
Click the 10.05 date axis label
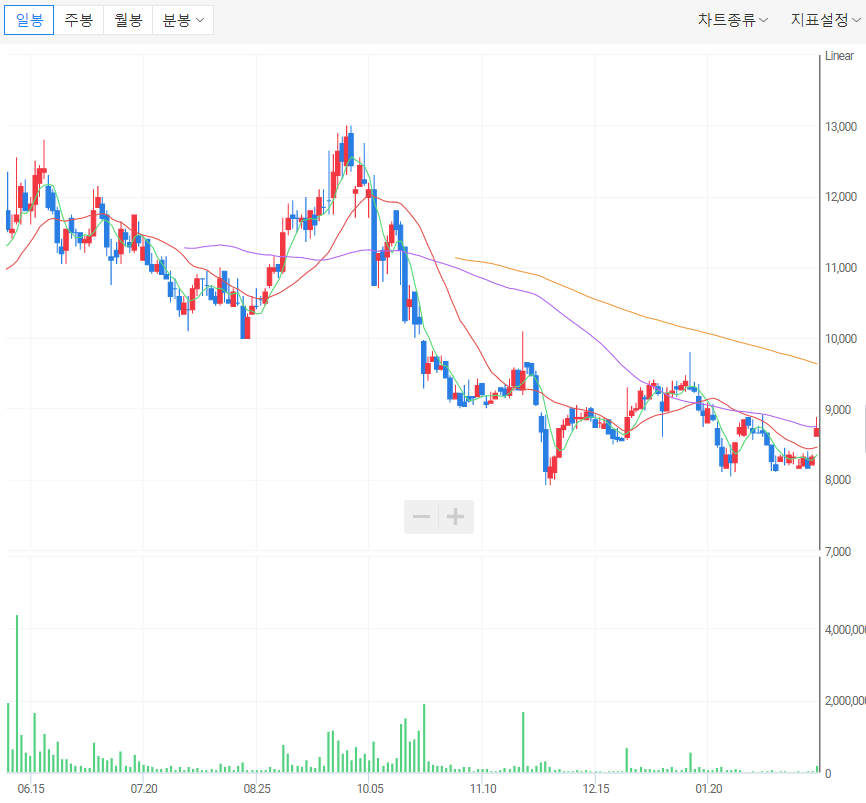point(369,789)
